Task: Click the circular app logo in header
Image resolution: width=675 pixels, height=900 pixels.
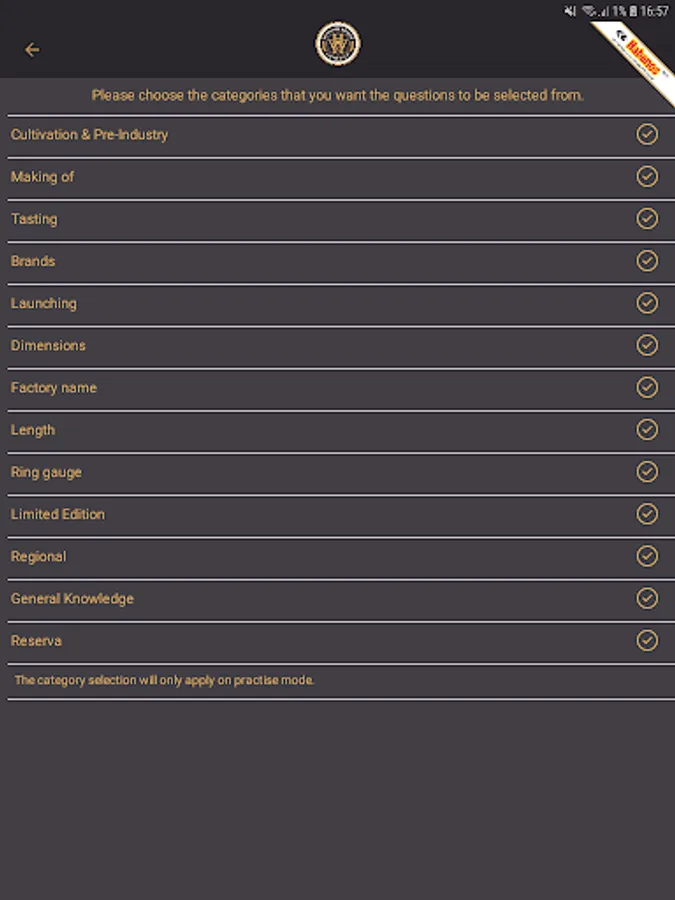Action: click(x=337, y=45)
